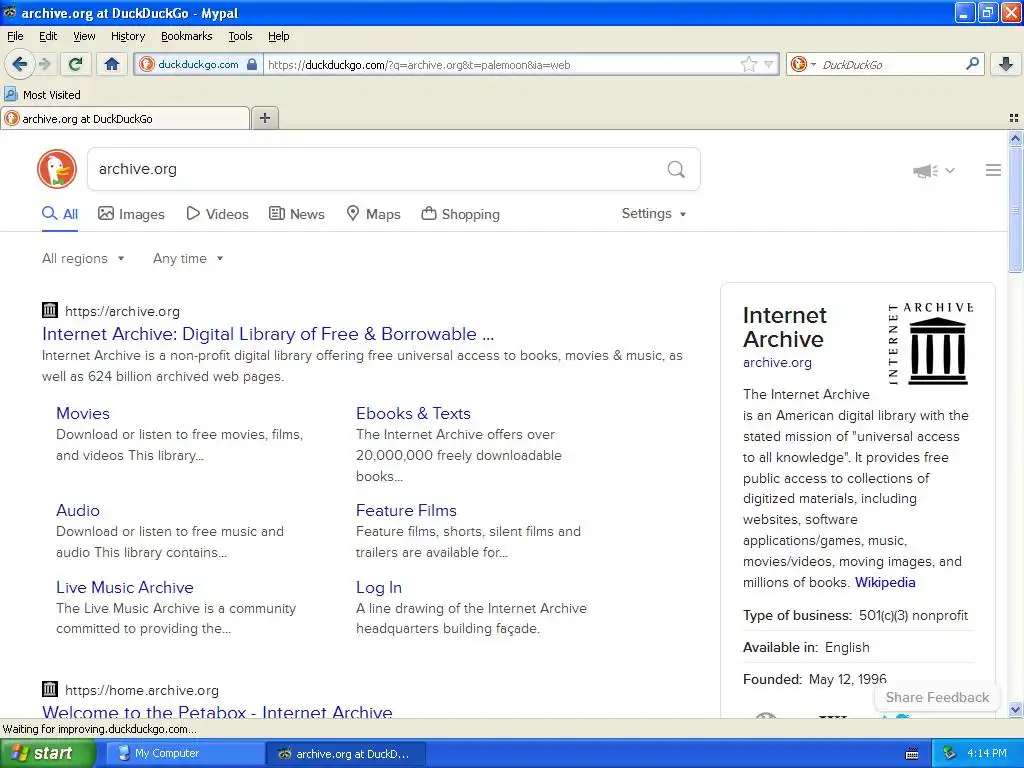The height and width of the screenshot is (768, 1024).
Task: Click the padlock site identity icon
Action: click(x=252, y=65)
